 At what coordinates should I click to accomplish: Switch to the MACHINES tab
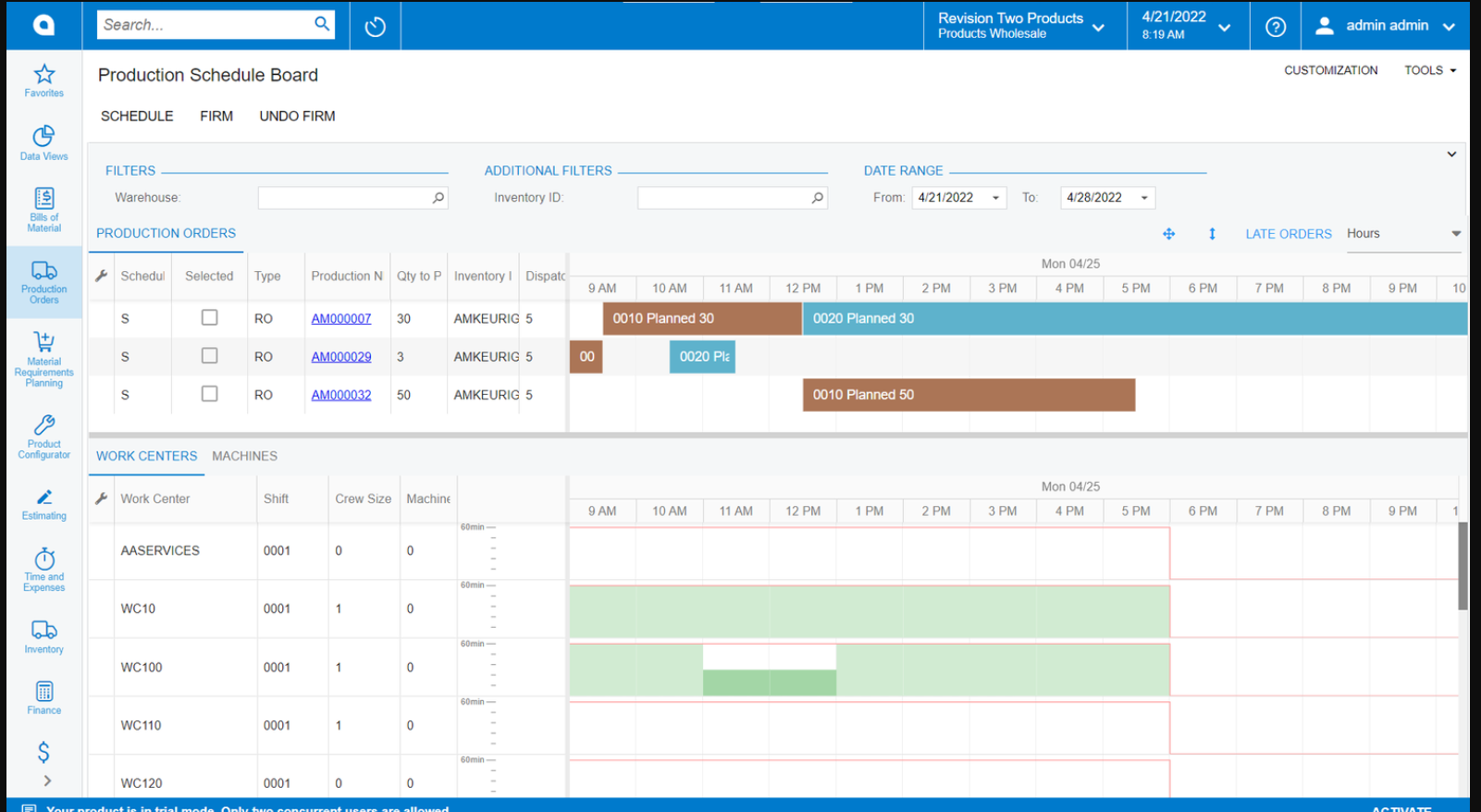point(244,456)
